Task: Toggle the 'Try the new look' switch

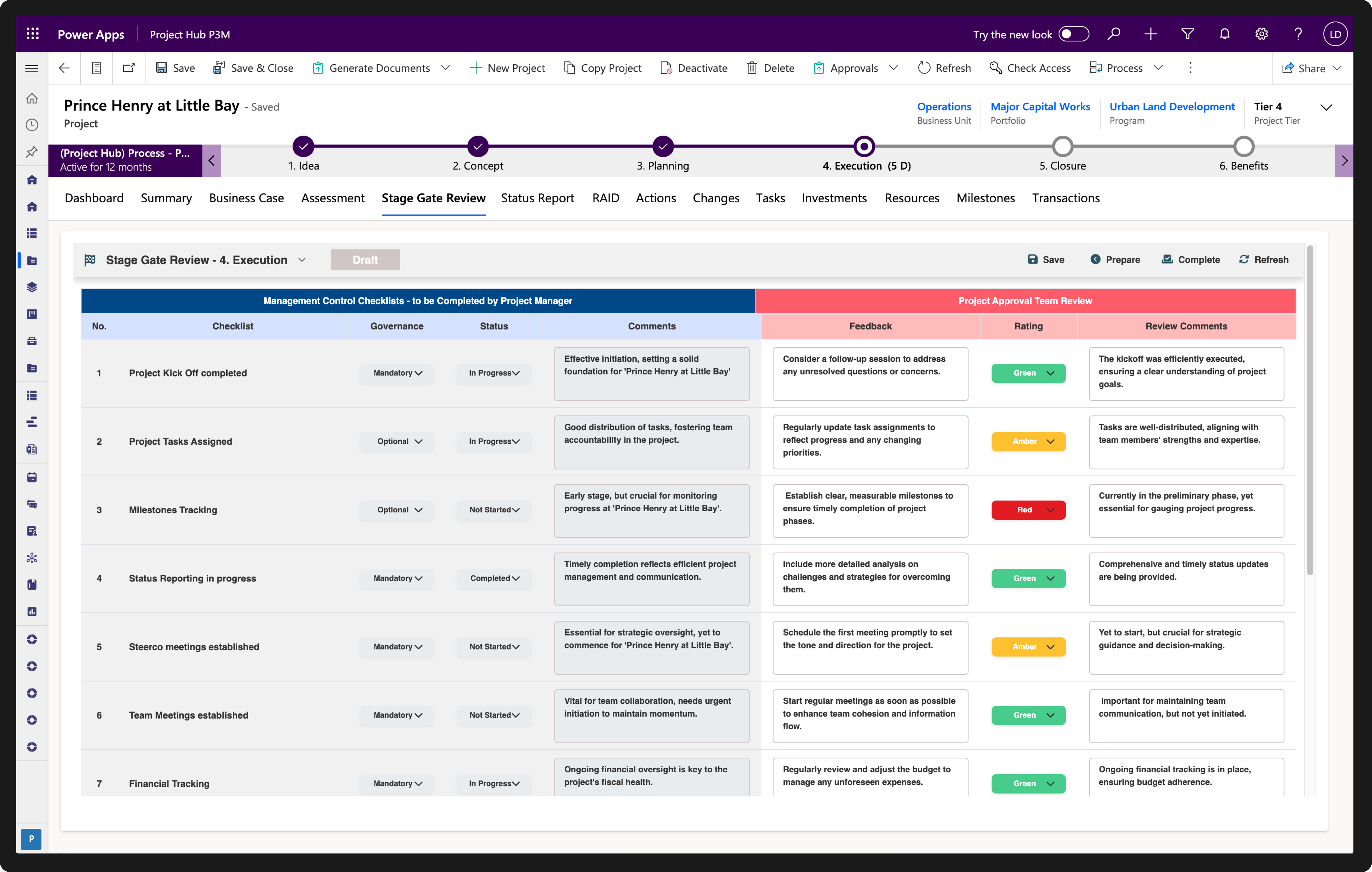Action: coord(1073,34)
